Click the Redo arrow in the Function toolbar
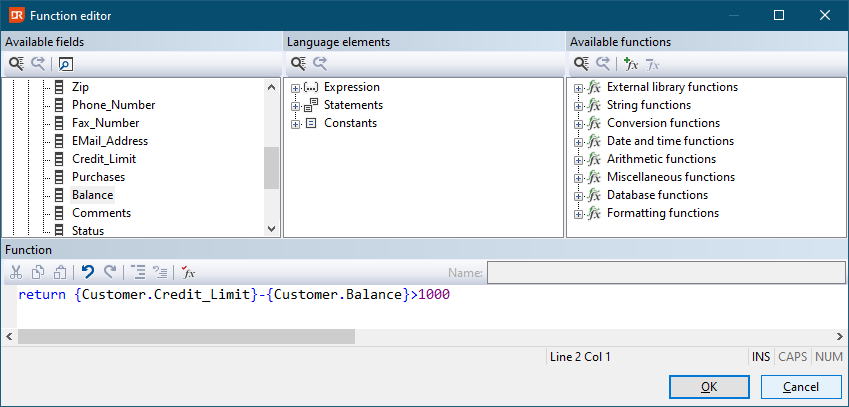This screenshot has height=407, width=849. click(x=109, y=272)
